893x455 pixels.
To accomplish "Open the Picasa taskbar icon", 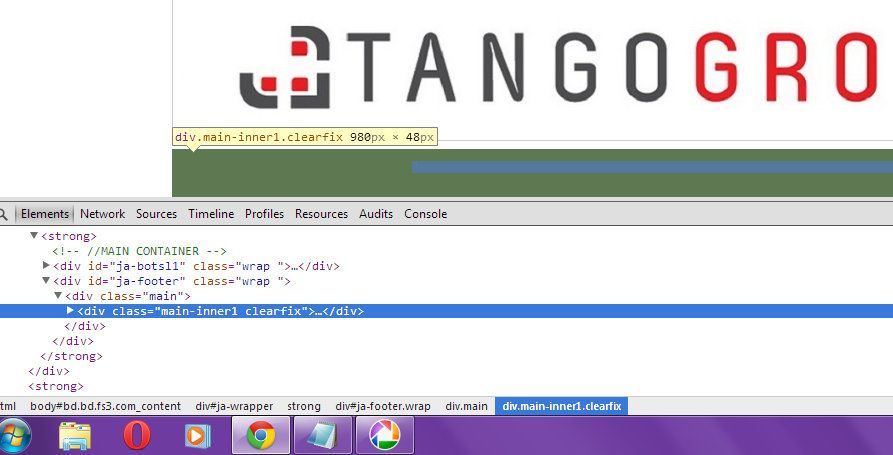I will pyautogui.click(x=385, y=436).
